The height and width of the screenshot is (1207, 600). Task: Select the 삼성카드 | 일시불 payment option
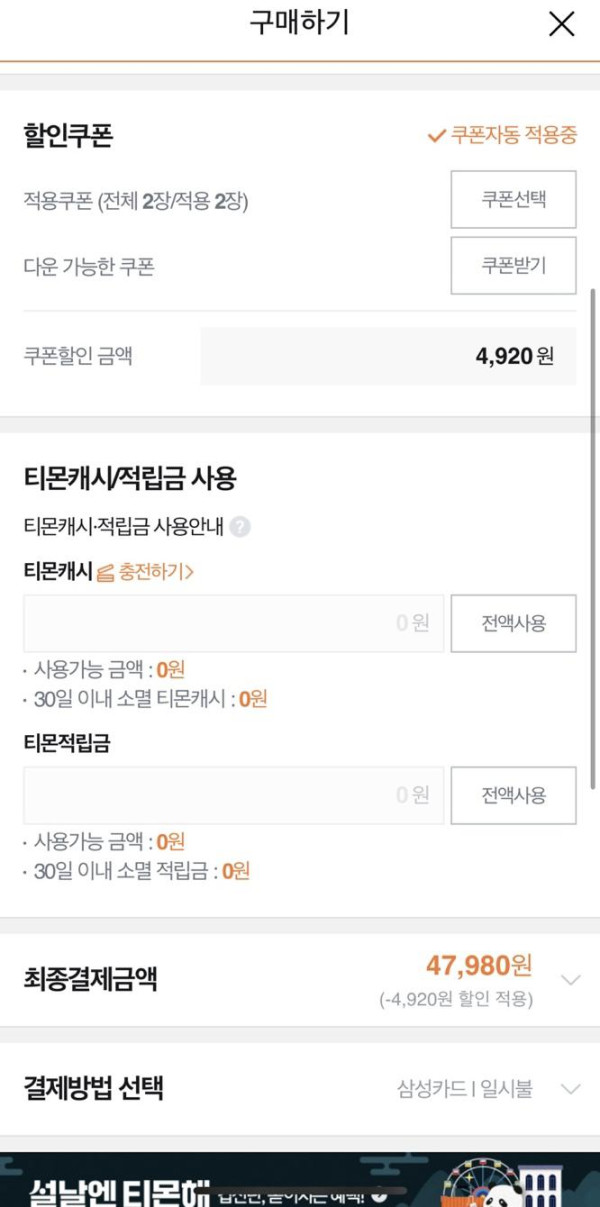[x=468, y=1089]
